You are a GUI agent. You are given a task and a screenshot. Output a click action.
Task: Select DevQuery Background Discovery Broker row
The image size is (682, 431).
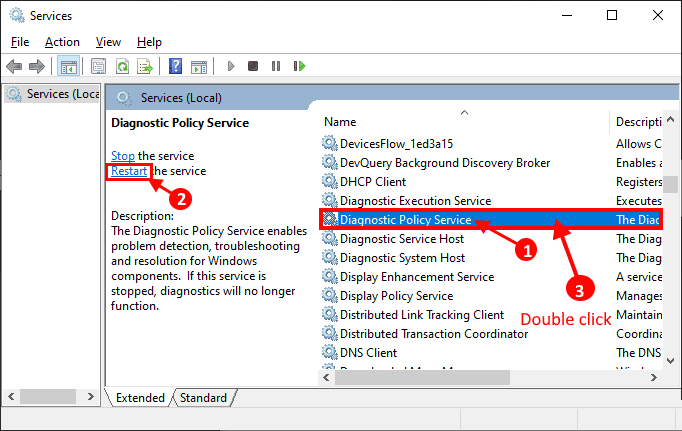tap(491, 163)
